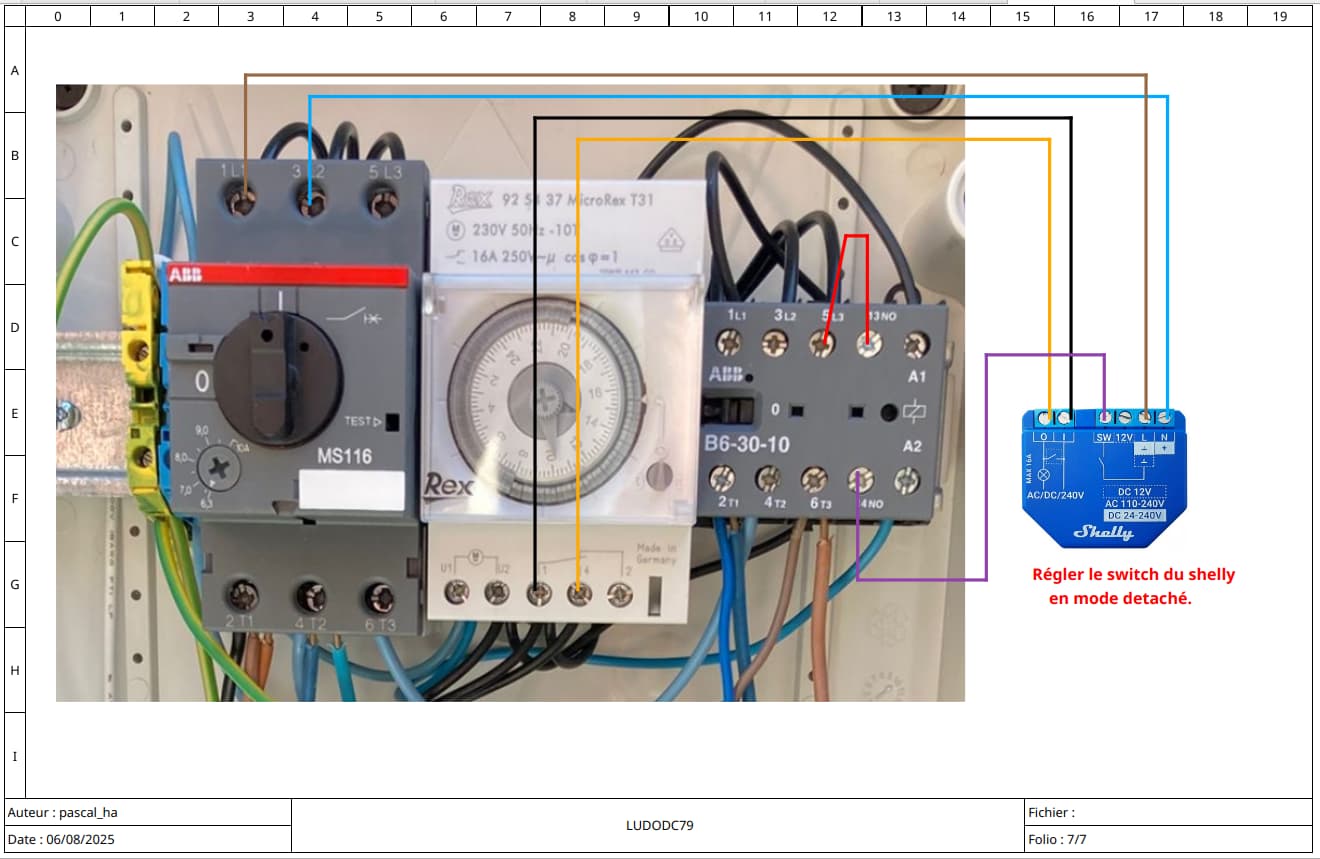Screen dimensions: 1320x859
Task: Click row header E
Action: click(14, 413)
